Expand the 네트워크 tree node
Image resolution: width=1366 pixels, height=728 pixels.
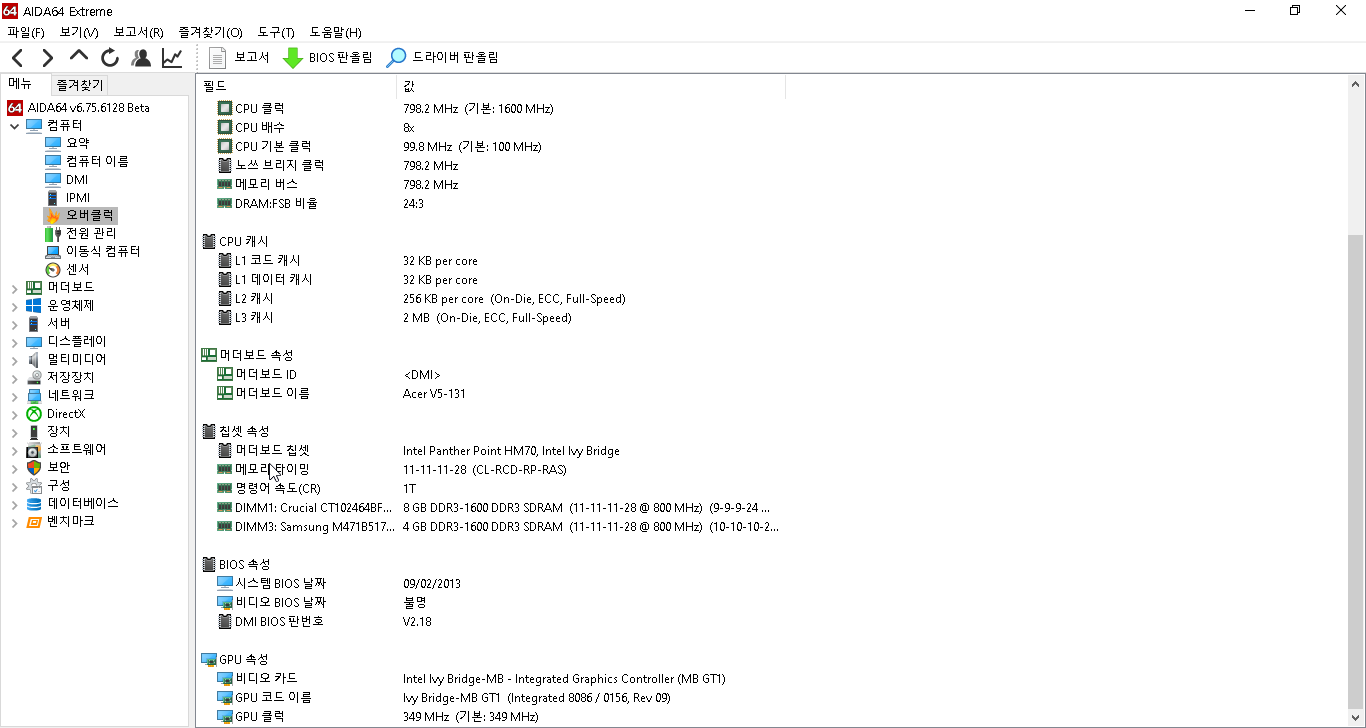14,396
